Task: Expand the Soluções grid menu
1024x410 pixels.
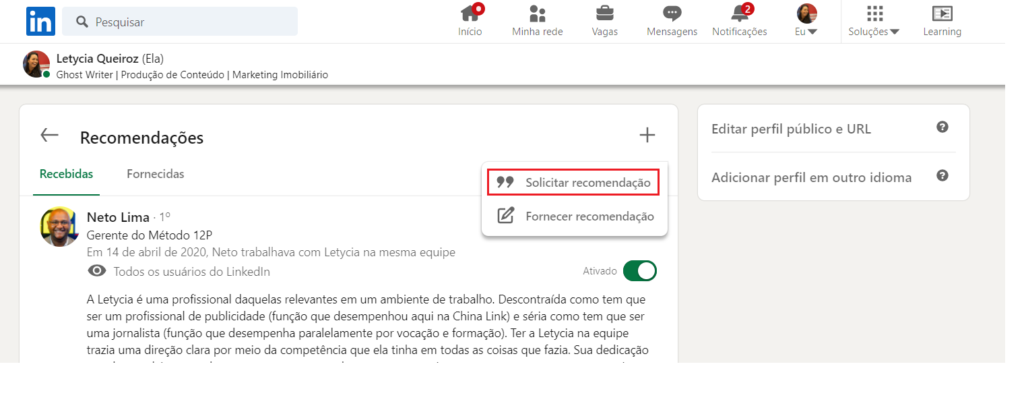Action: point(874,20)
